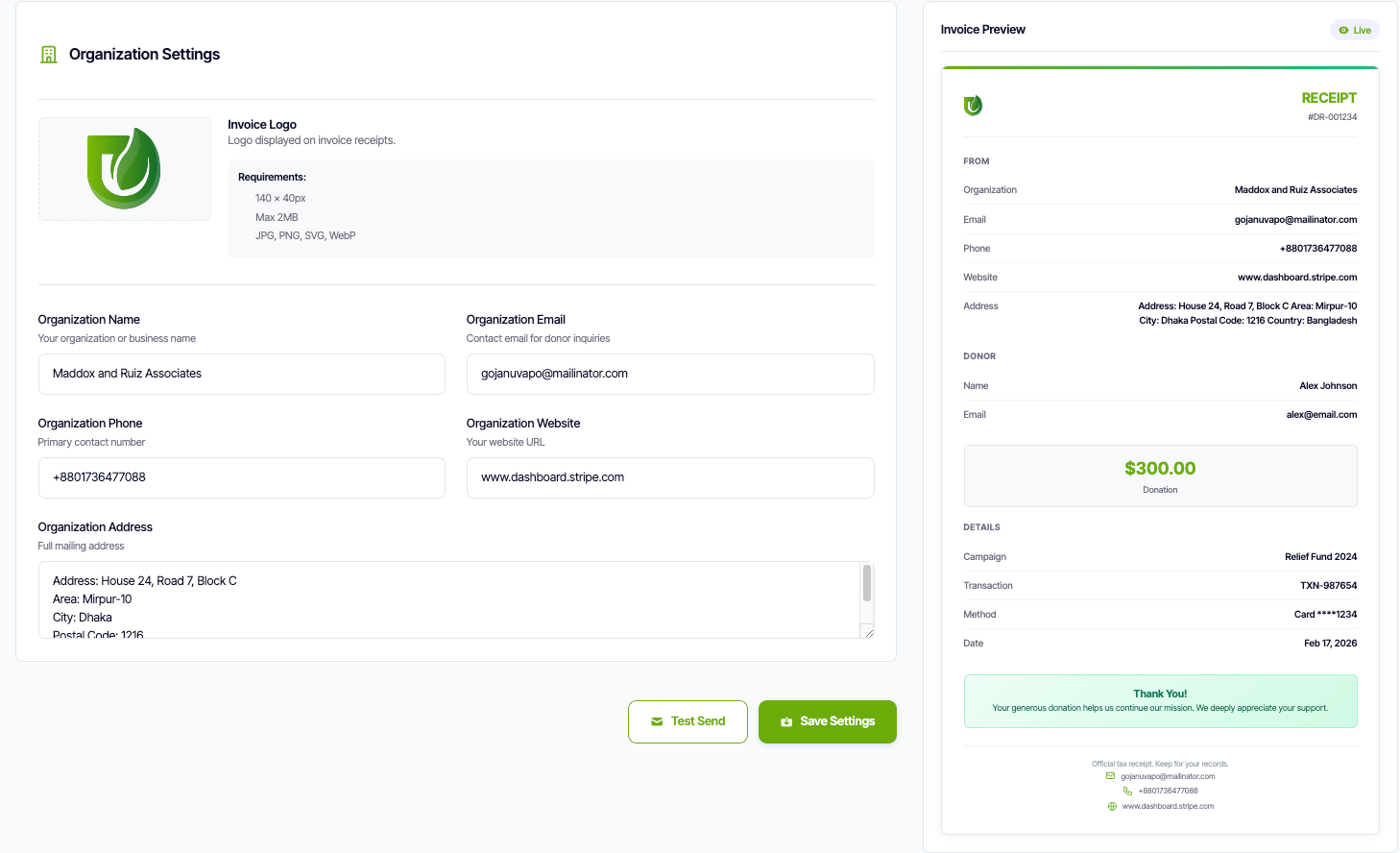Click the save icon inside the Save Settings button

tap(787, 721)
